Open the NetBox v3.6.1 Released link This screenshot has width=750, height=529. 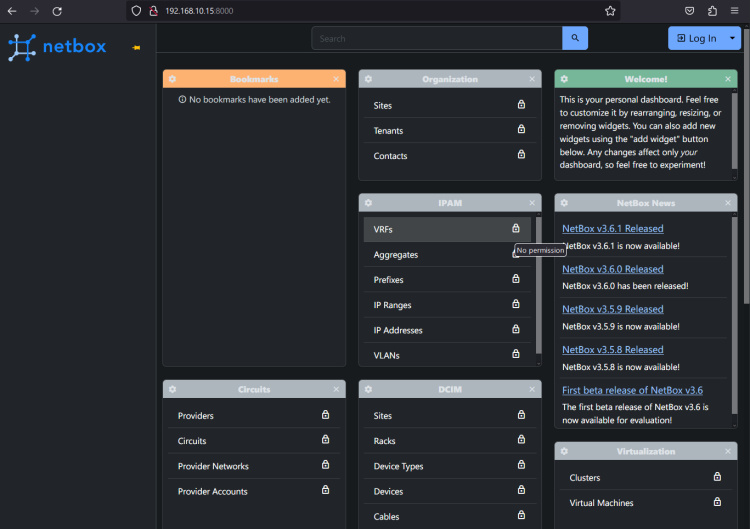click(x=612, y=229)
